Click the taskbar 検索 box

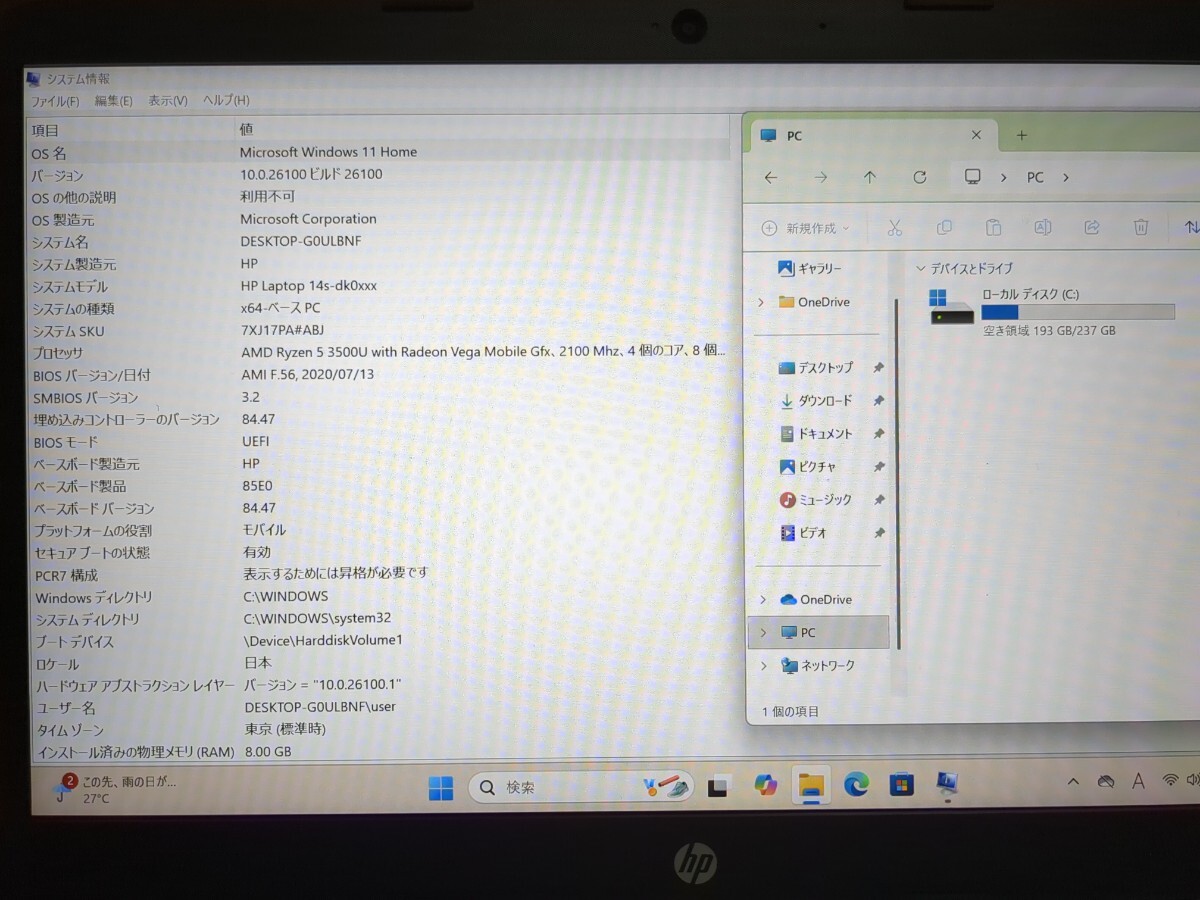[582, 787]
